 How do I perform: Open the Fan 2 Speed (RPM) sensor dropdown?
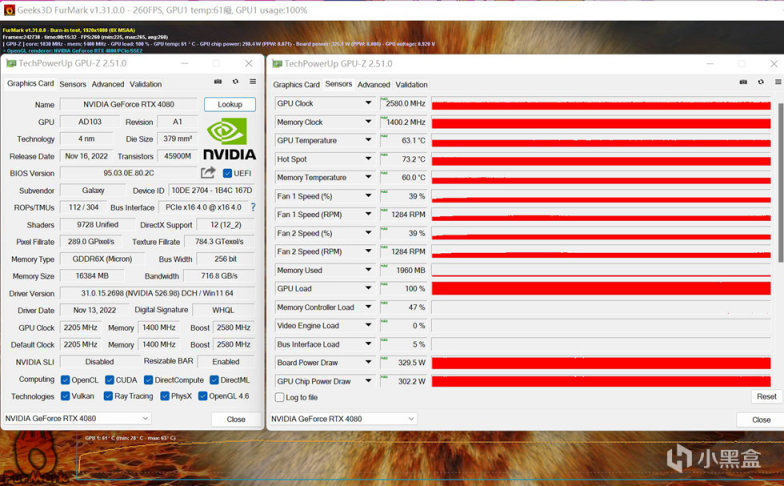tap(368, 251)
